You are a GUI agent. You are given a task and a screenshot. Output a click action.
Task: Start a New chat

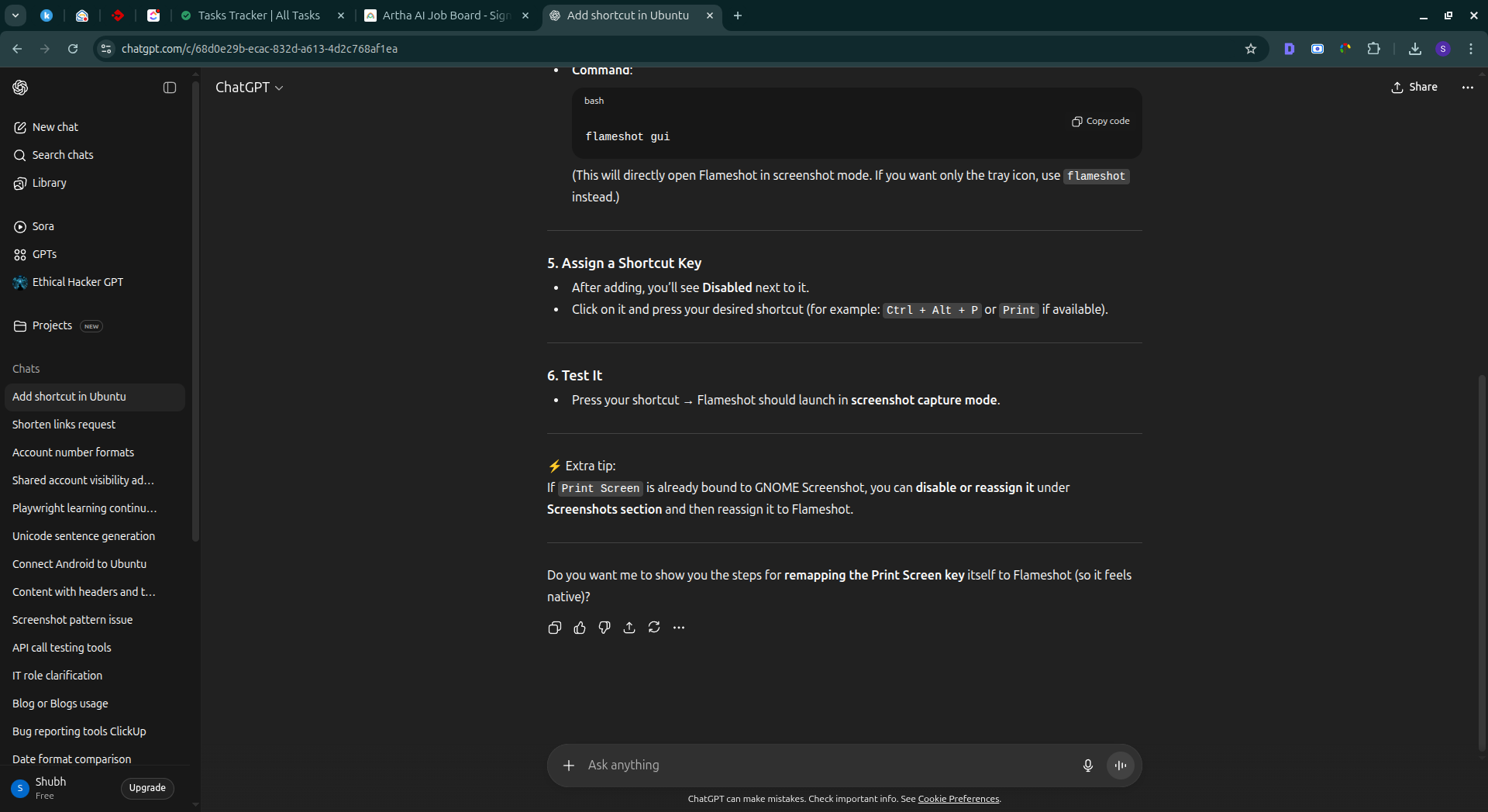54,127
